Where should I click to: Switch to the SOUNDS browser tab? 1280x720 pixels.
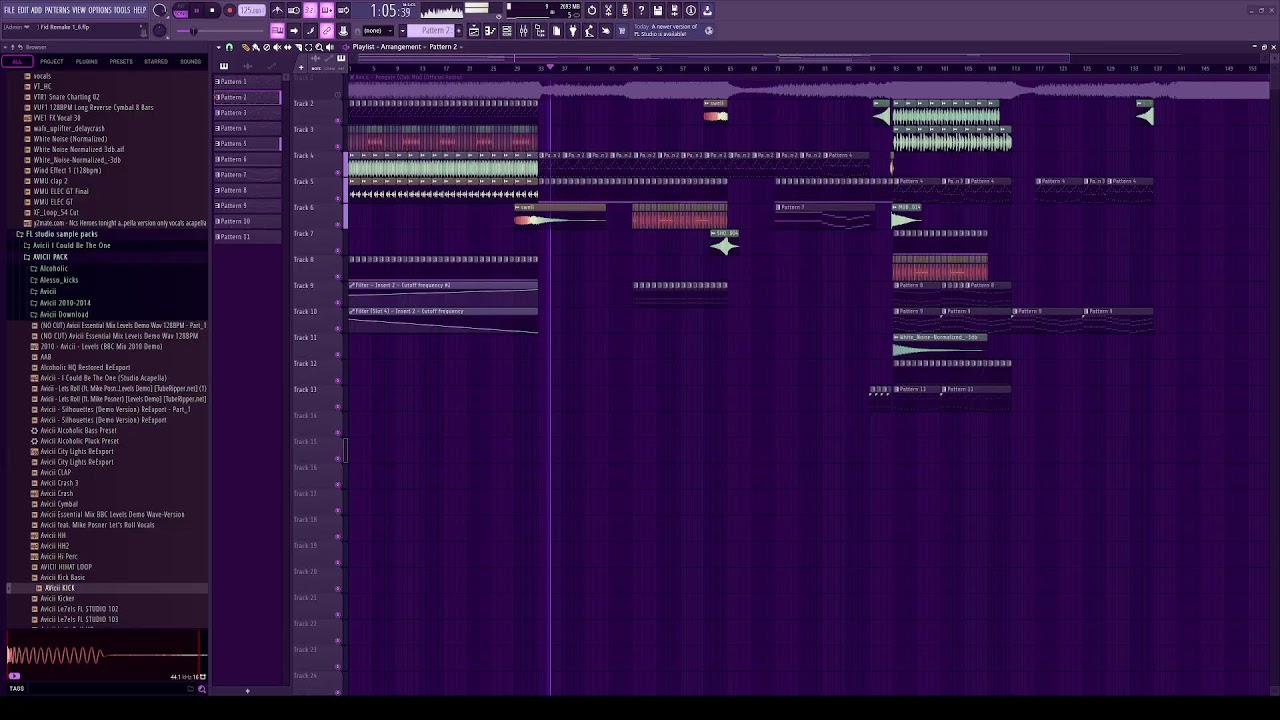[x=190, y=62]
